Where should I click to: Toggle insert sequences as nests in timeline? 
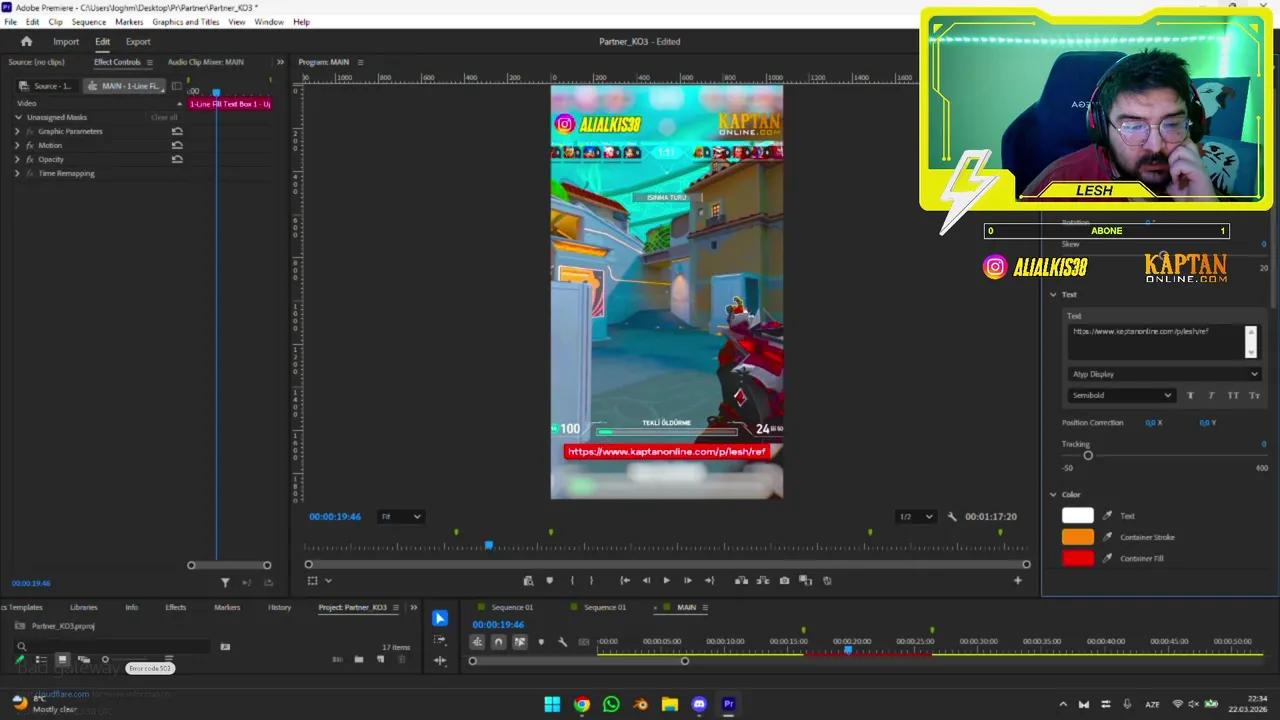pyautogui.click(x=478, y=642)
